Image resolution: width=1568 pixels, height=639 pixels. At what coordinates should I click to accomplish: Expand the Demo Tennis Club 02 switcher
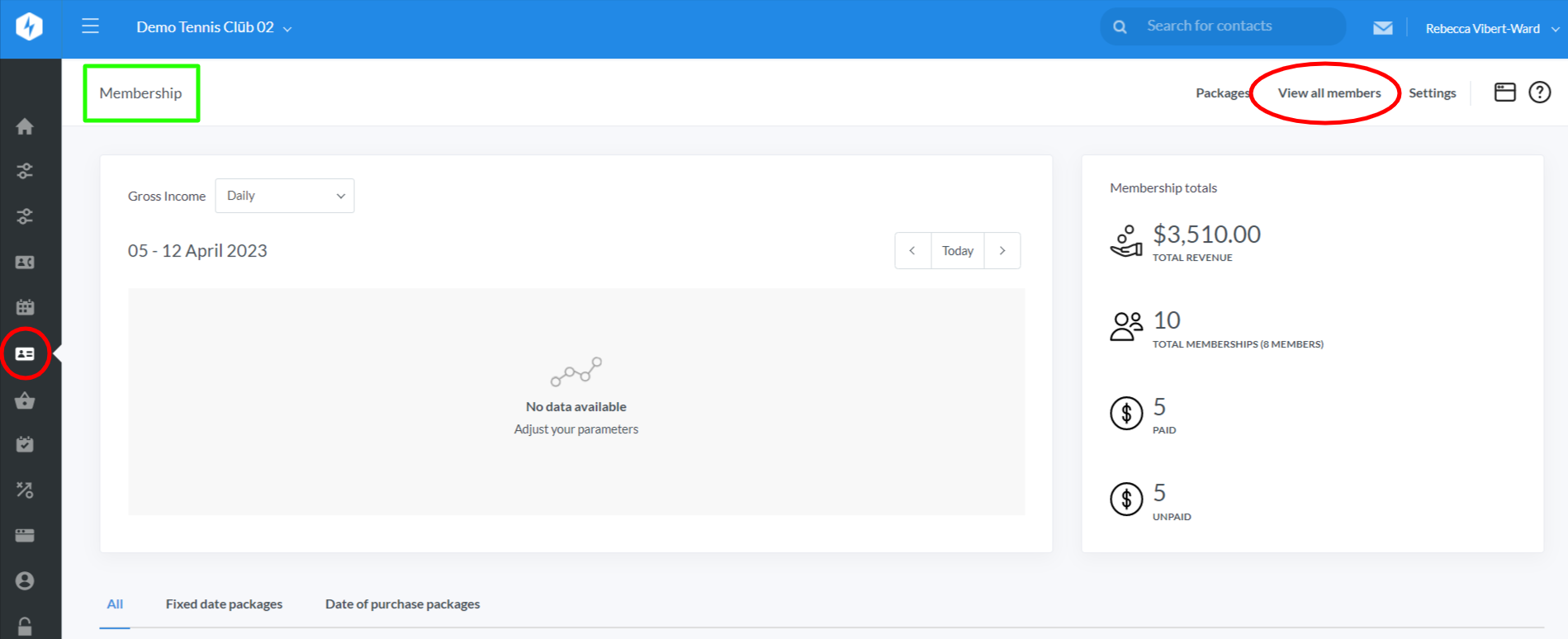(x=214, y=27)
